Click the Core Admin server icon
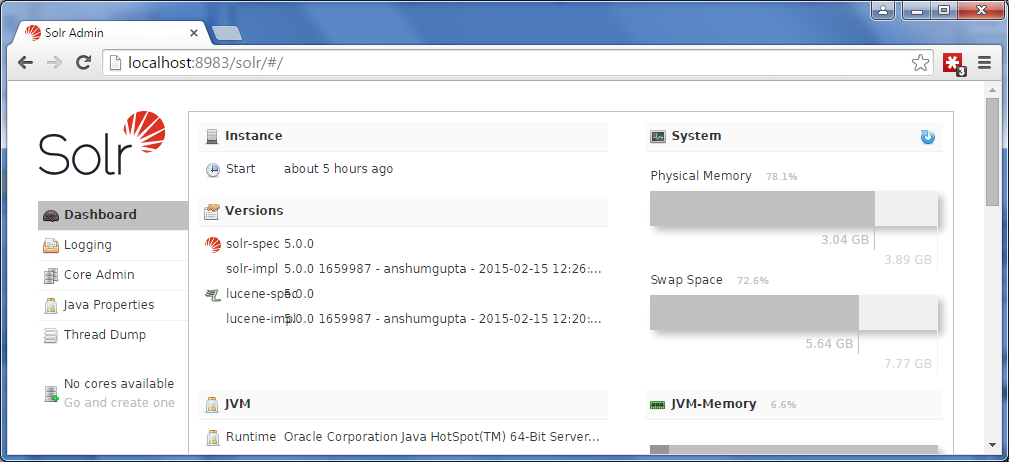 click(51, 275)
